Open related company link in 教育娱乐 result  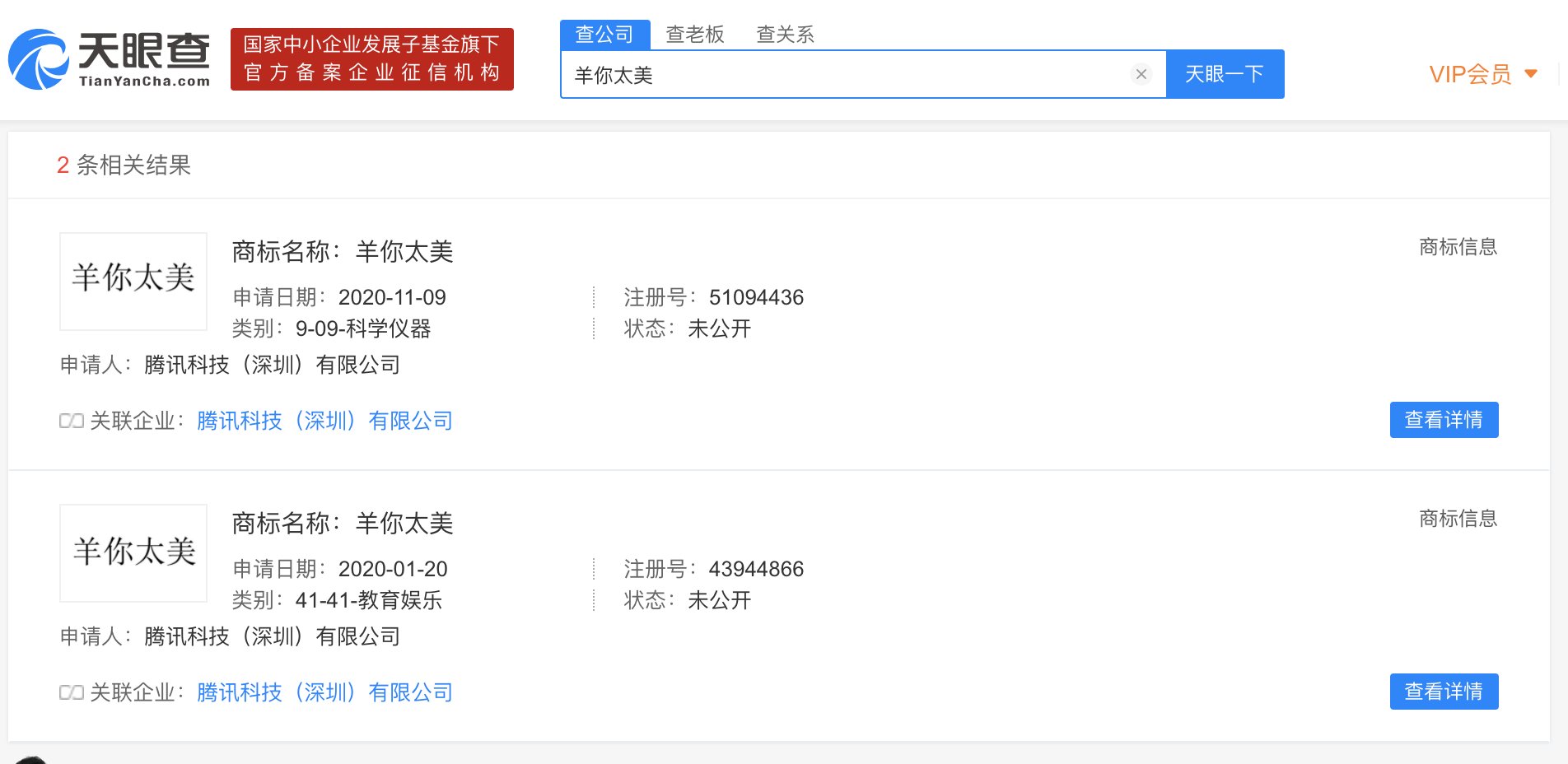pyautogui.click(x=324, y=692)
